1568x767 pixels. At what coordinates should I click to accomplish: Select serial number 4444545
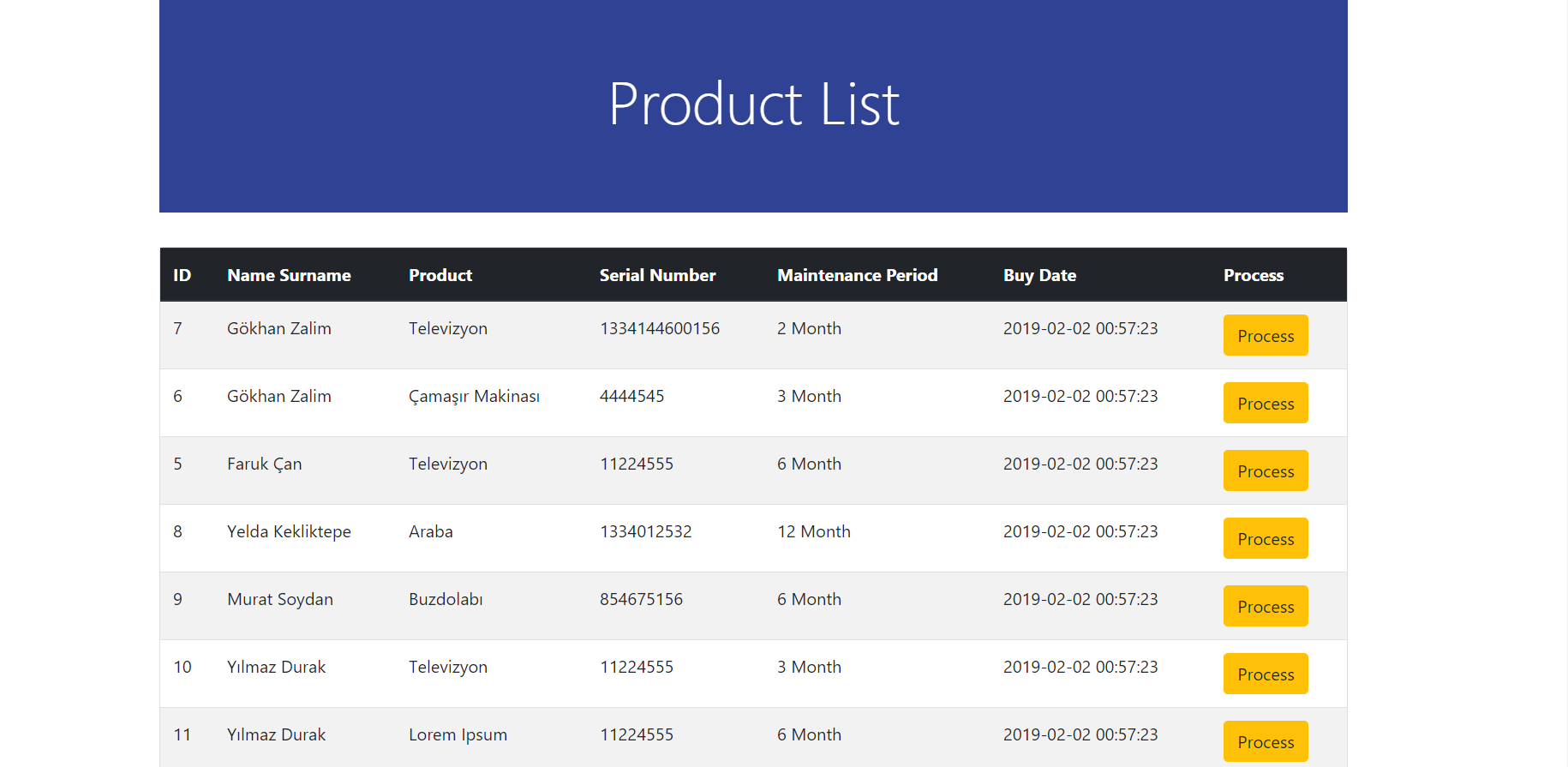coord(632,396)
